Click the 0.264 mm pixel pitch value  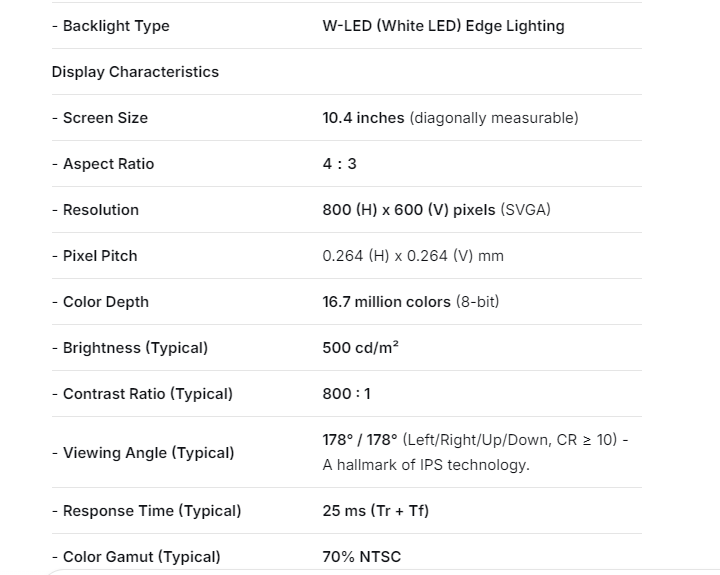coord(413,256)
